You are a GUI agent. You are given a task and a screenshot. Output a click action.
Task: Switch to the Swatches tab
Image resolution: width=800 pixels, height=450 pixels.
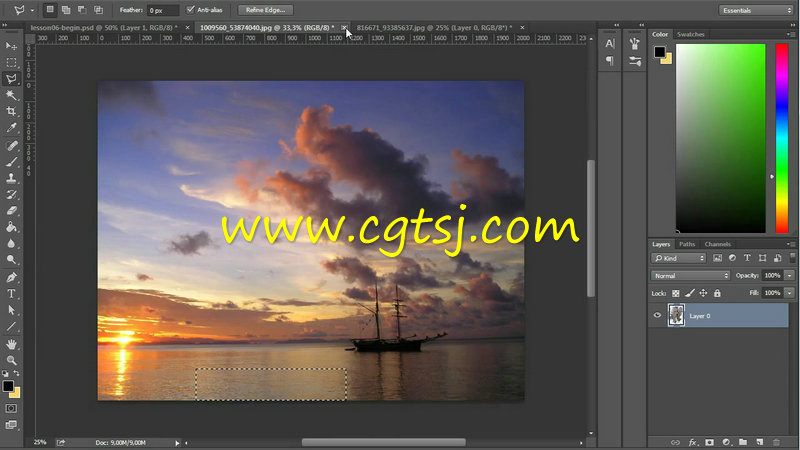[x=690, y=34]
